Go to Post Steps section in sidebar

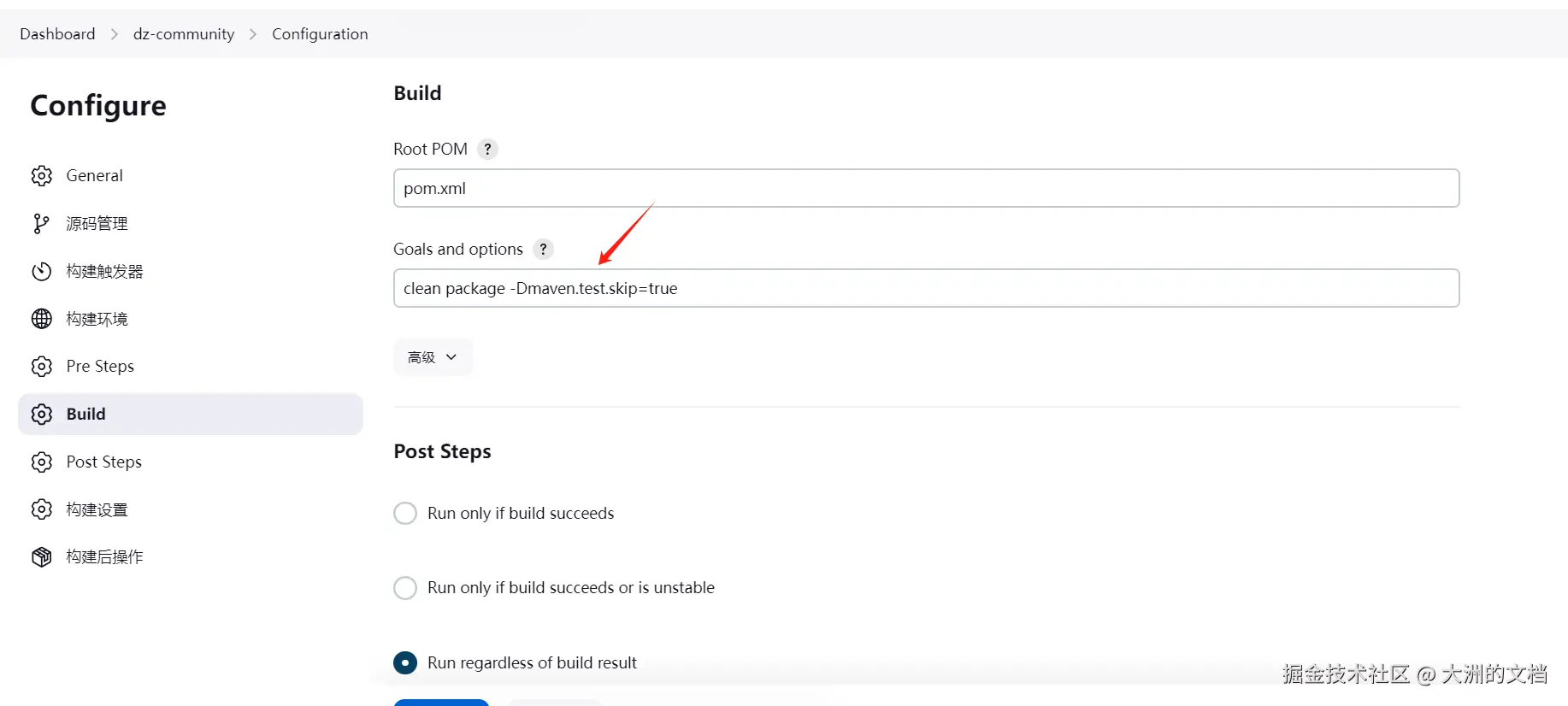pyautogui.click(x=104, y=462)
